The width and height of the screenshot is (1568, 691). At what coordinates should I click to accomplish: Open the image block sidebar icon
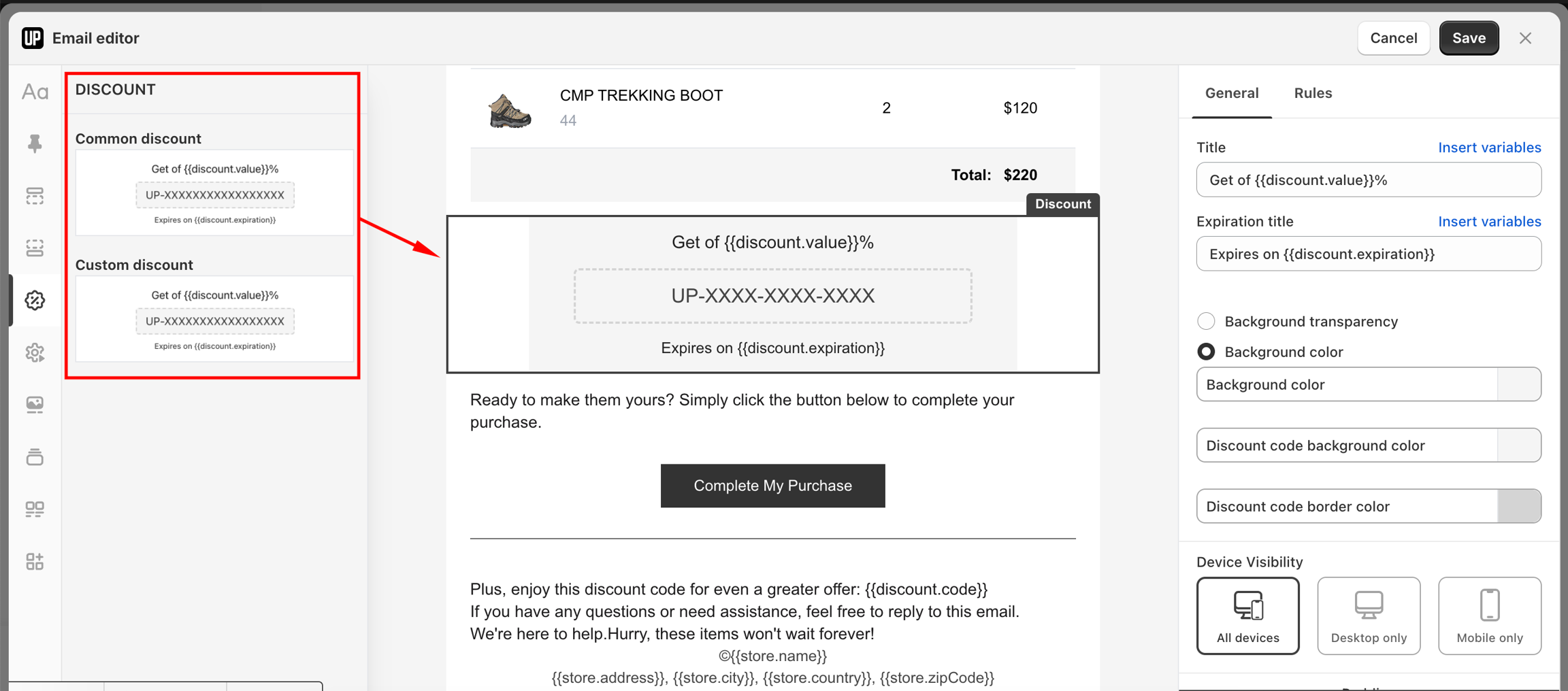tap(35, 405)
